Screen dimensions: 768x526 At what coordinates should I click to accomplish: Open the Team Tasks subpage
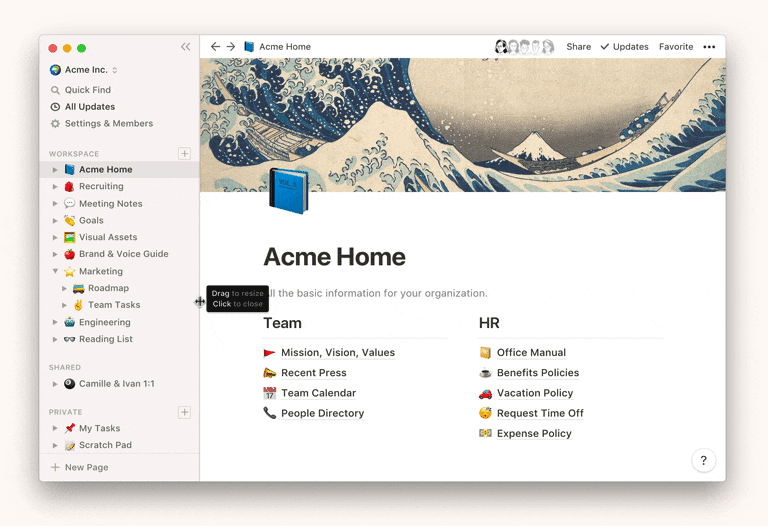coord(114,305)
